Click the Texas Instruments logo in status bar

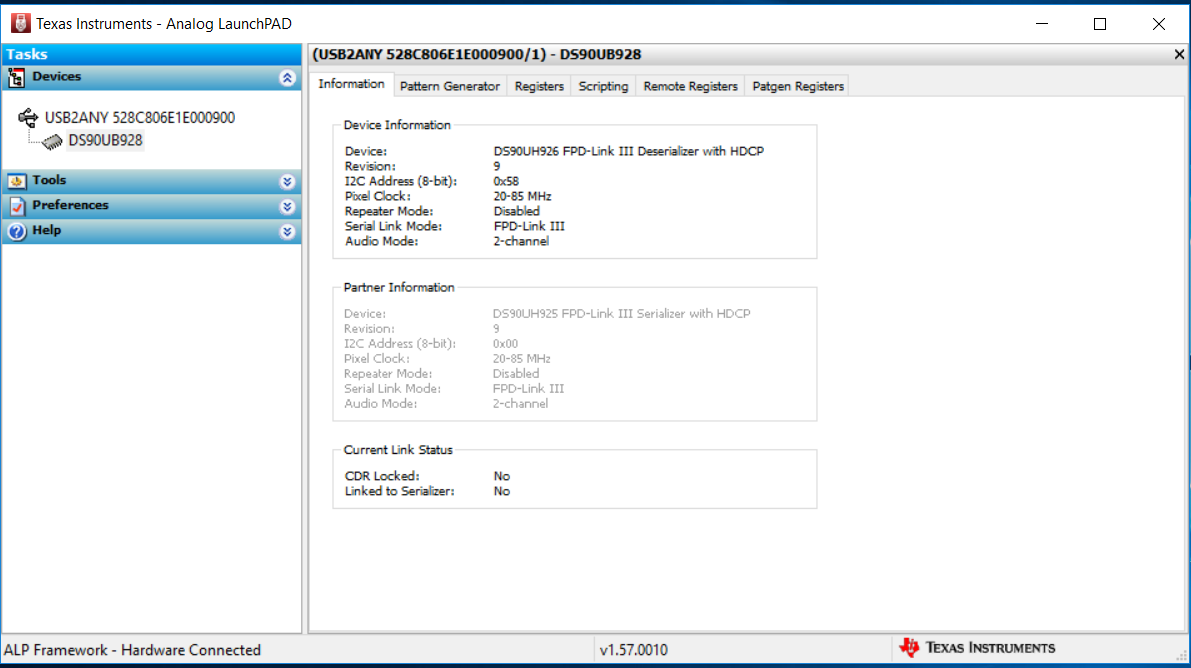pos(977,647)
